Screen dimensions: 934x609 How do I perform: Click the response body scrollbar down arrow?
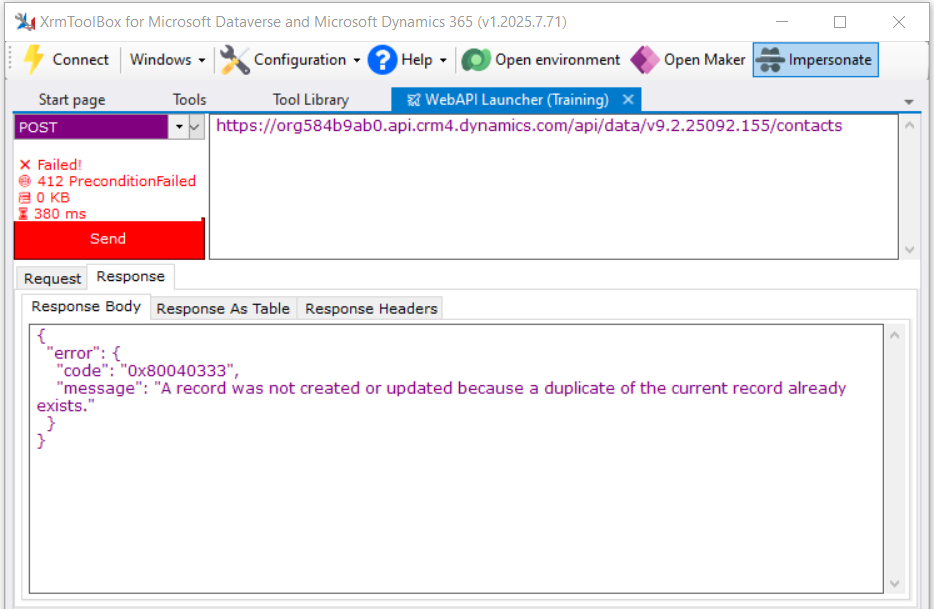pos(896,583)
